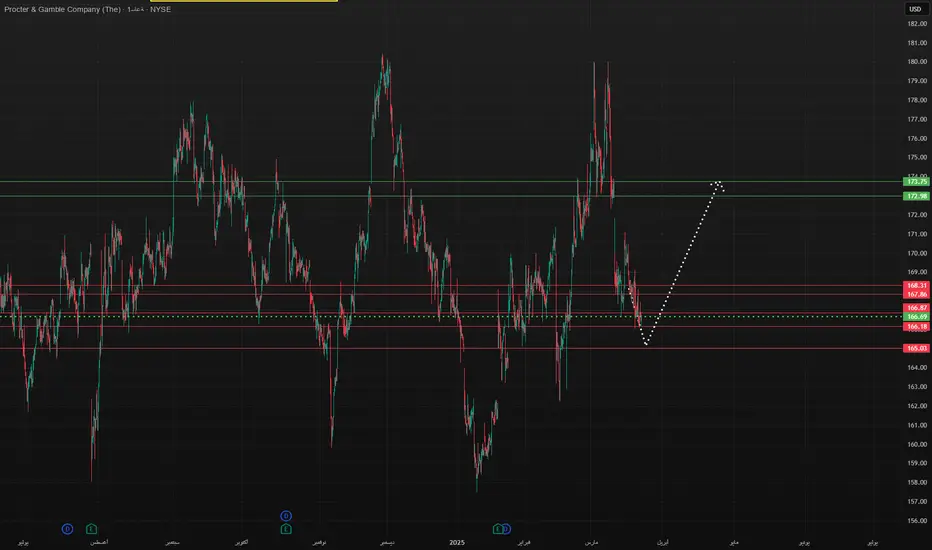Click the NYSE exchange label in title
932x550 pixels.
[x=160, y=10]
